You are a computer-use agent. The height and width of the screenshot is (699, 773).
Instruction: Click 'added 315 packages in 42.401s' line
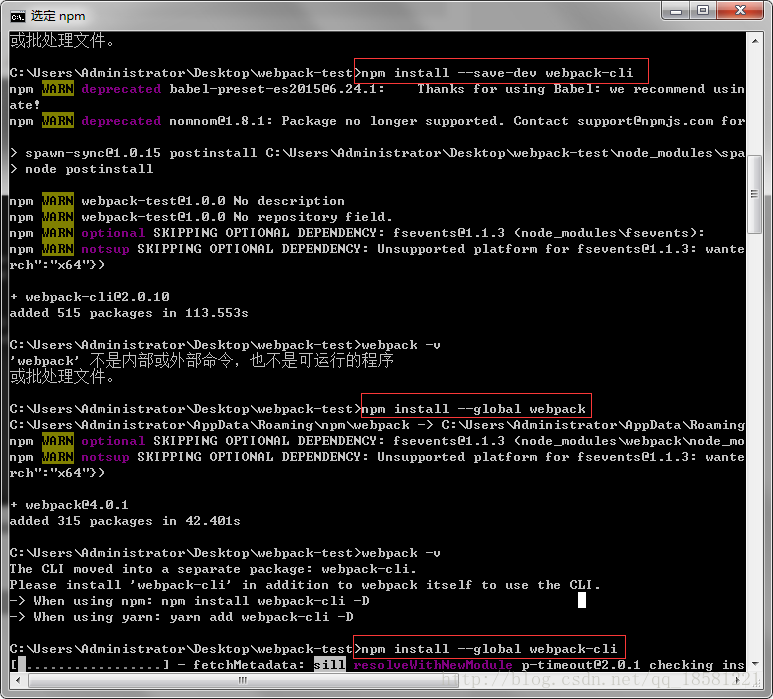(125, 521)
